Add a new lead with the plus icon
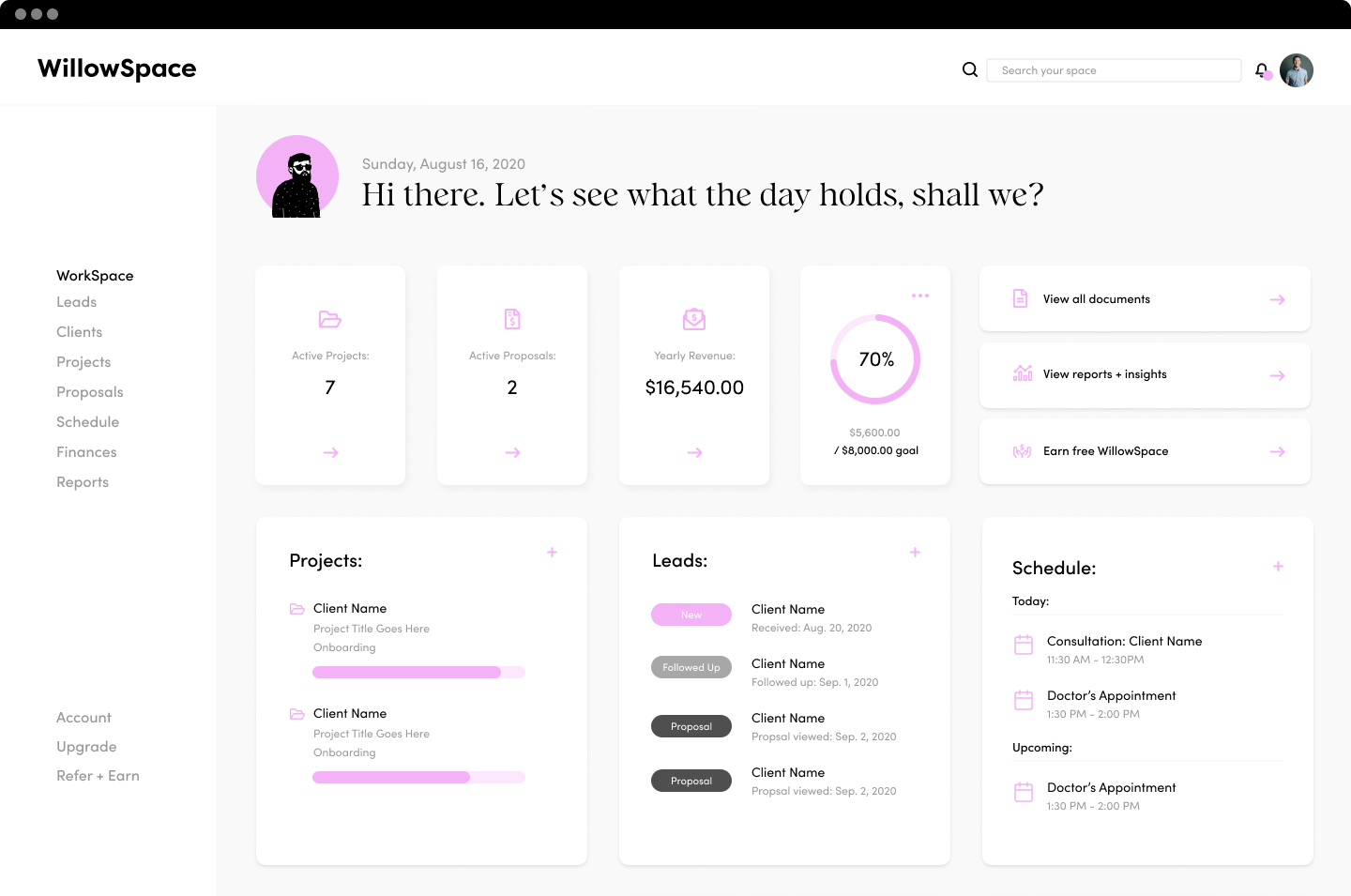This screenshot has height=896, width=1351. click(x=915, y=553)
